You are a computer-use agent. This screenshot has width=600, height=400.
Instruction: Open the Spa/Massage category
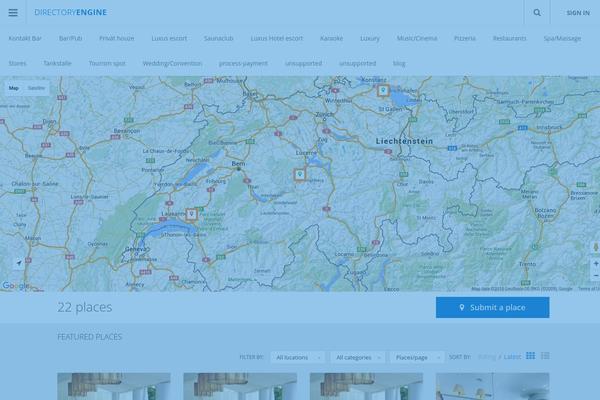(x=562, y=38)
